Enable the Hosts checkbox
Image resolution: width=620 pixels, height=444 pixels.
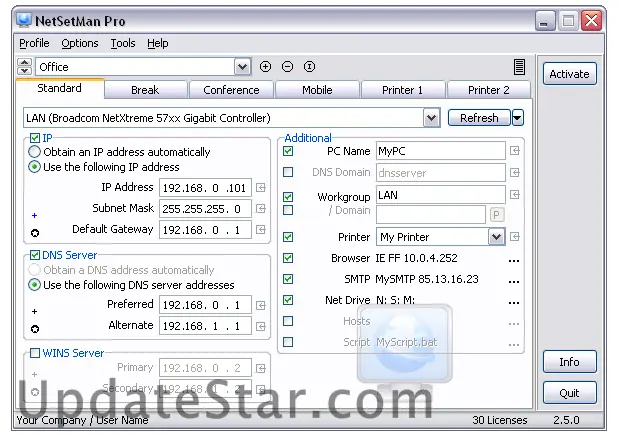288,321
